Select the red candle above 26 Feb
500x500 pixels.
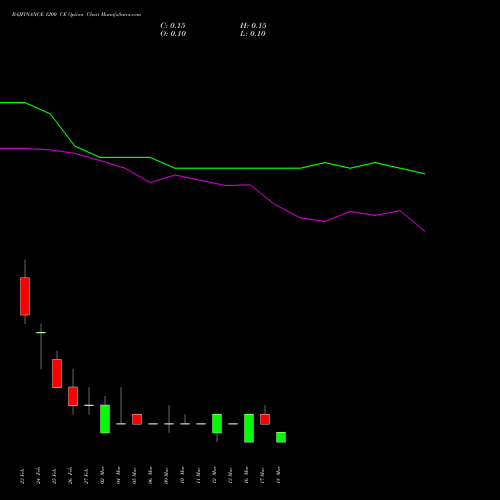coord(73,396)
